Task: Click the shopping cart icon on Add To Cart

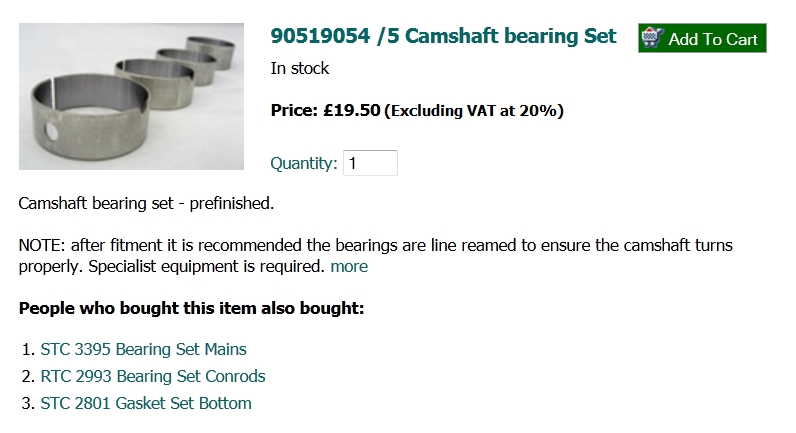Action: (x=652, y=39)
